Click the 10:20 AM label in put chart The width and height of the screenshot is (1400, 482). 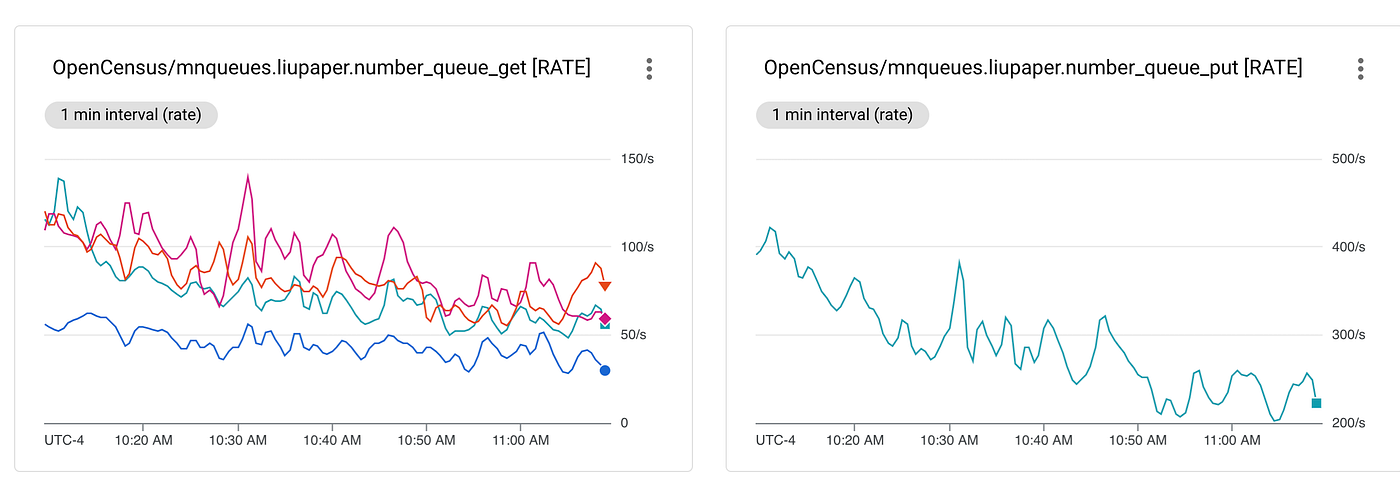pyautogui.click(x=854, y=439)
